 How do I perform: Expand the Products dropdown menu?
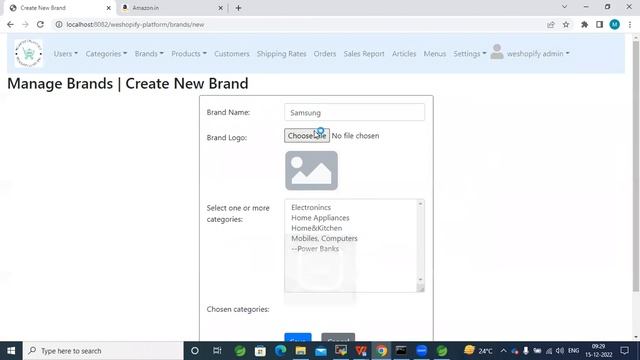click(189, 53)
